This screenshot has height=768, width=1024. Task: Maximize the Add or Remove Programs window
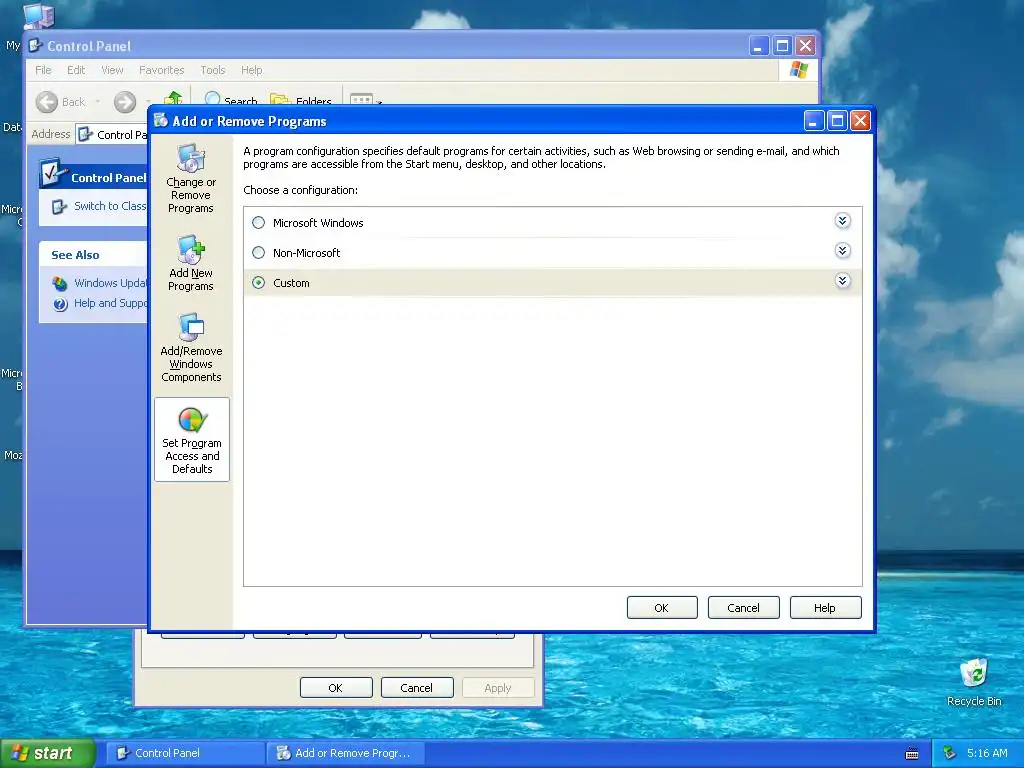point(837,121)
